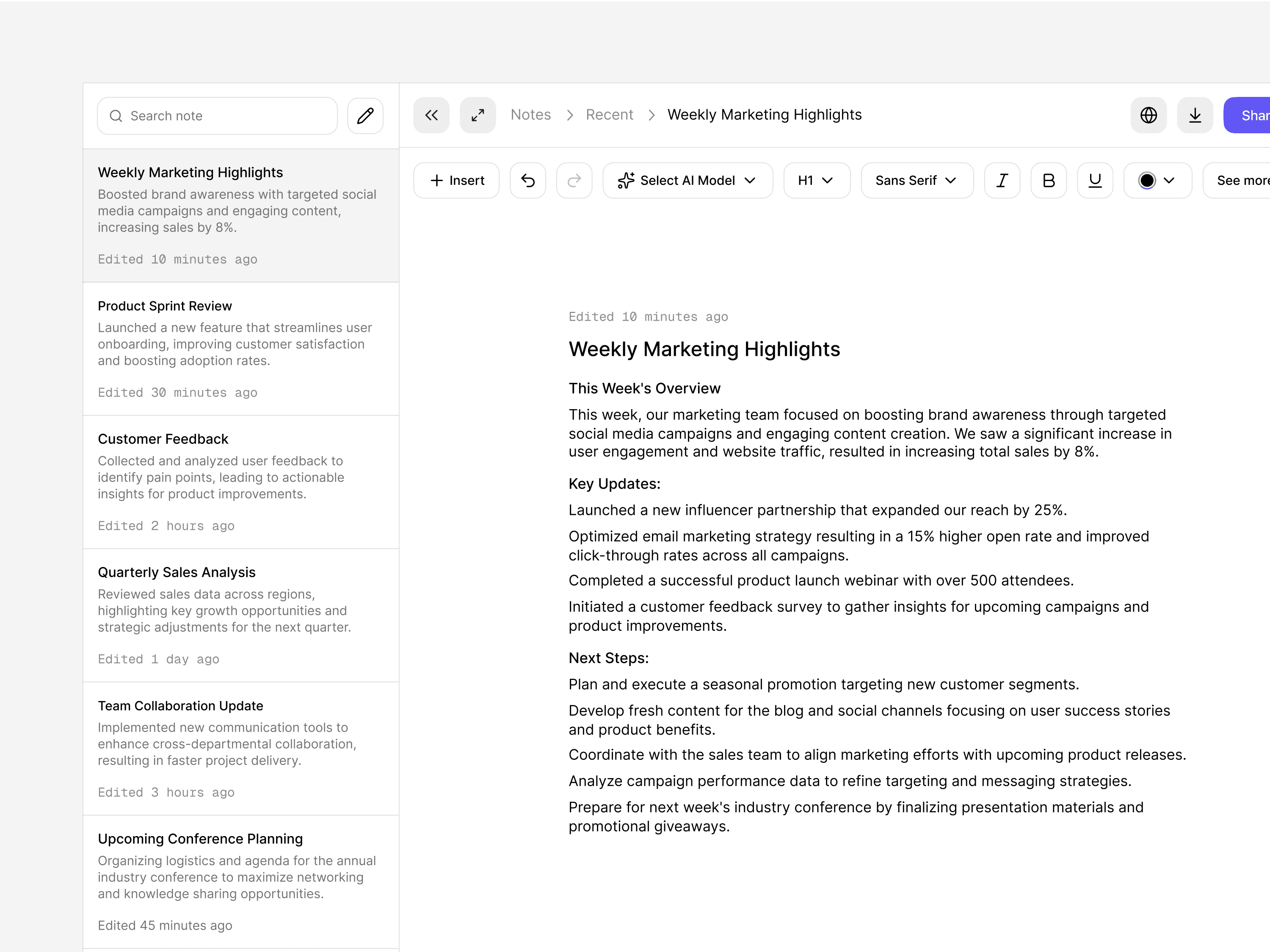Open the black text color picker

click(x=1157, y=180)
